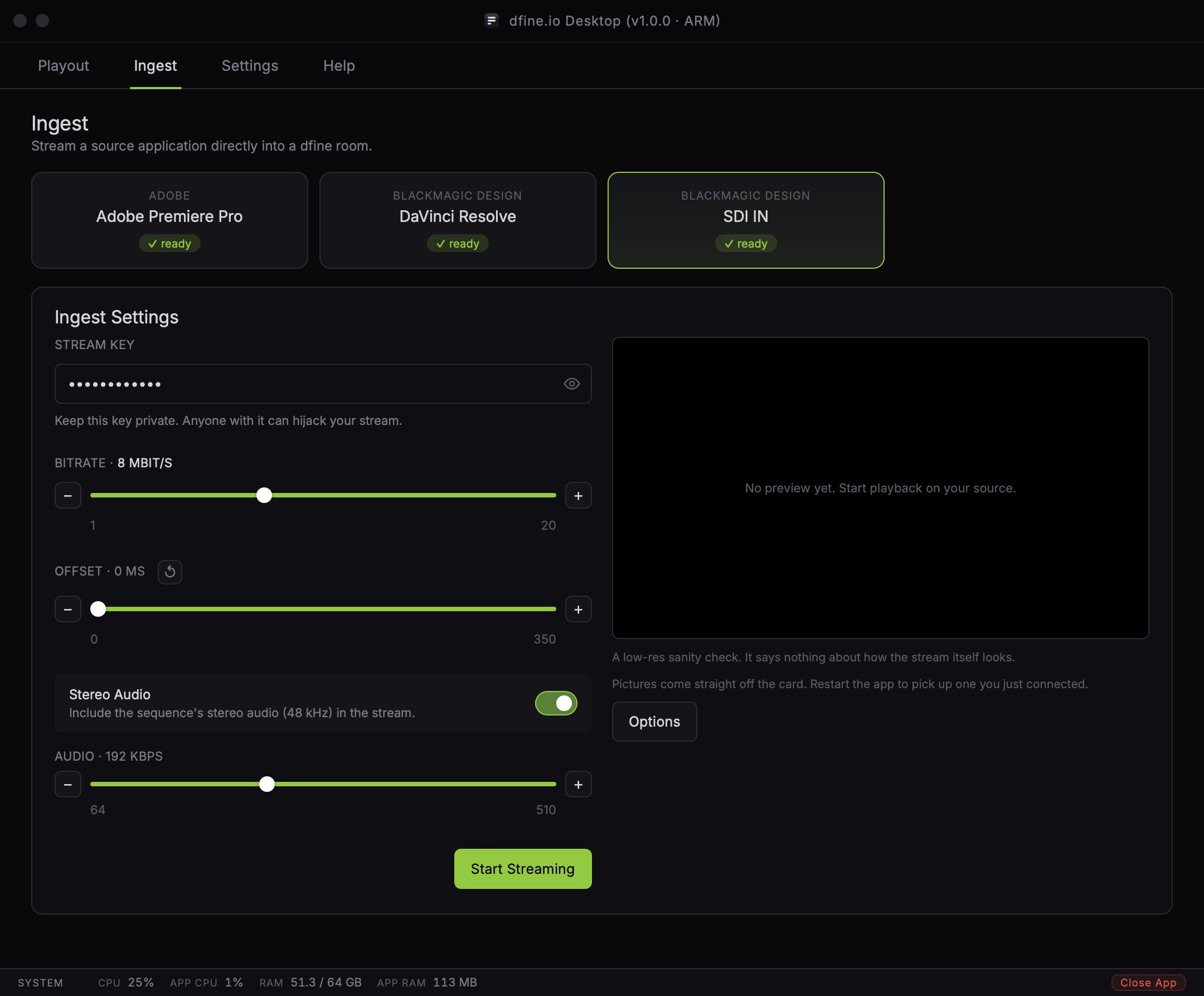This screenshot has width=1204, height=996.
Task: Open the Help tab
Action: pyautogui.click(x=339, y=65)
